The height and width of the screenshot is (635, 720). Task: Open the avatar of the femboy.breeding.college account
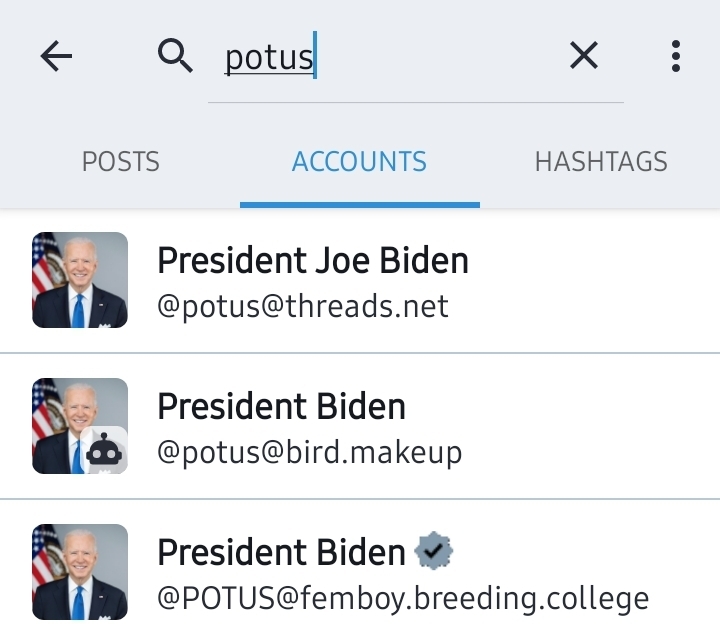[x=80, y=572]
